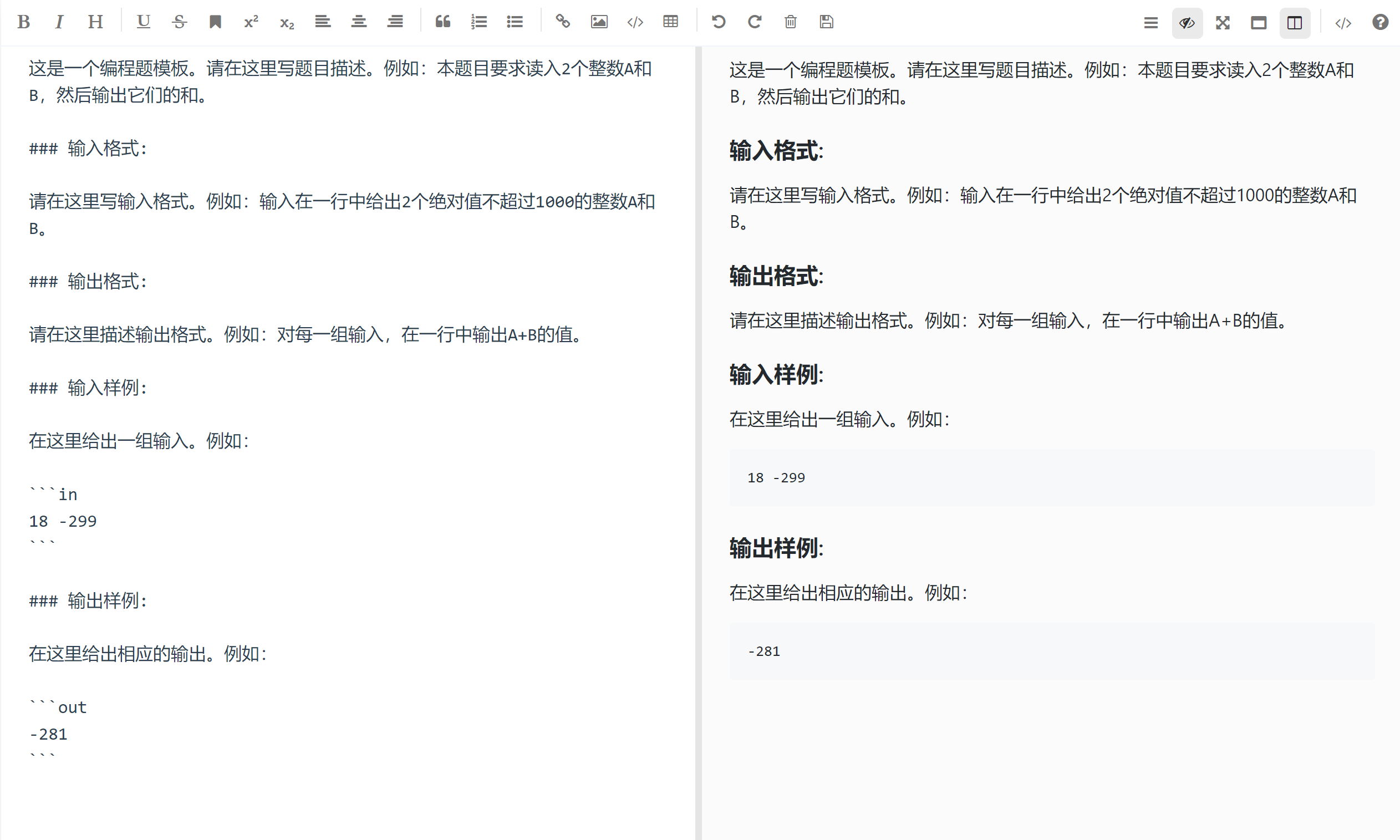Insert a code block
Image resolution: width=1400 pixels, height=840 pixels.
635,22
